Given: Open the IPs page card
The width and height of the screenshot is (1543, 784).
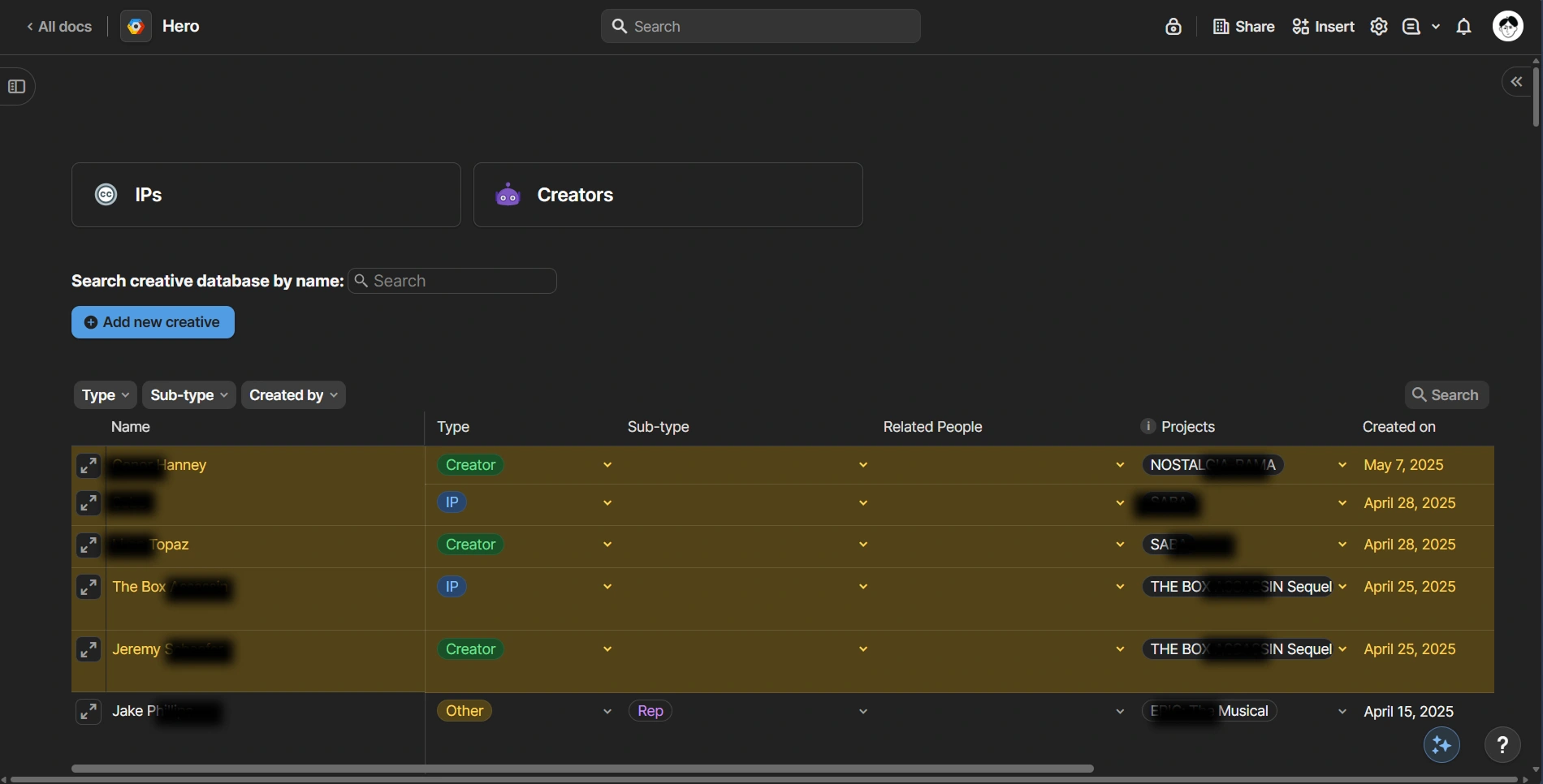Looking at the screenshot, I should [266, 195].
